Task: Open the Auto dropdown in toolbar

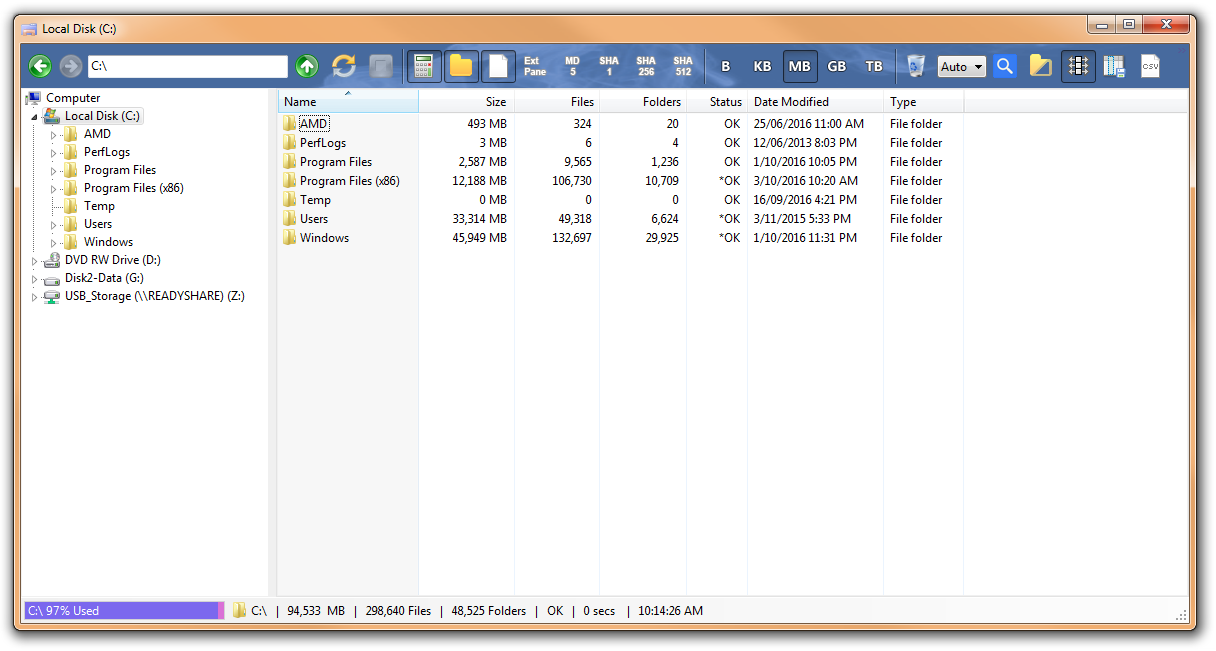Action: (962, 66)
